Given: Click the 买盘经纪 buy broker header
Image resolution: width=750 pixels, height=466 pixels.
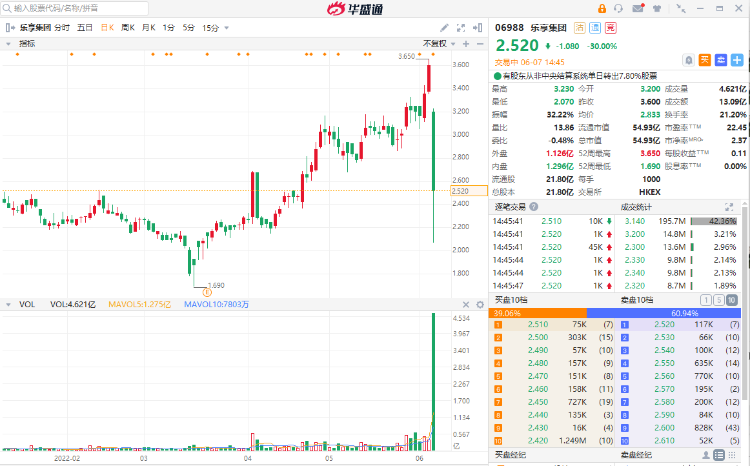Looking at the screenshot, I should tap(510, 455).
